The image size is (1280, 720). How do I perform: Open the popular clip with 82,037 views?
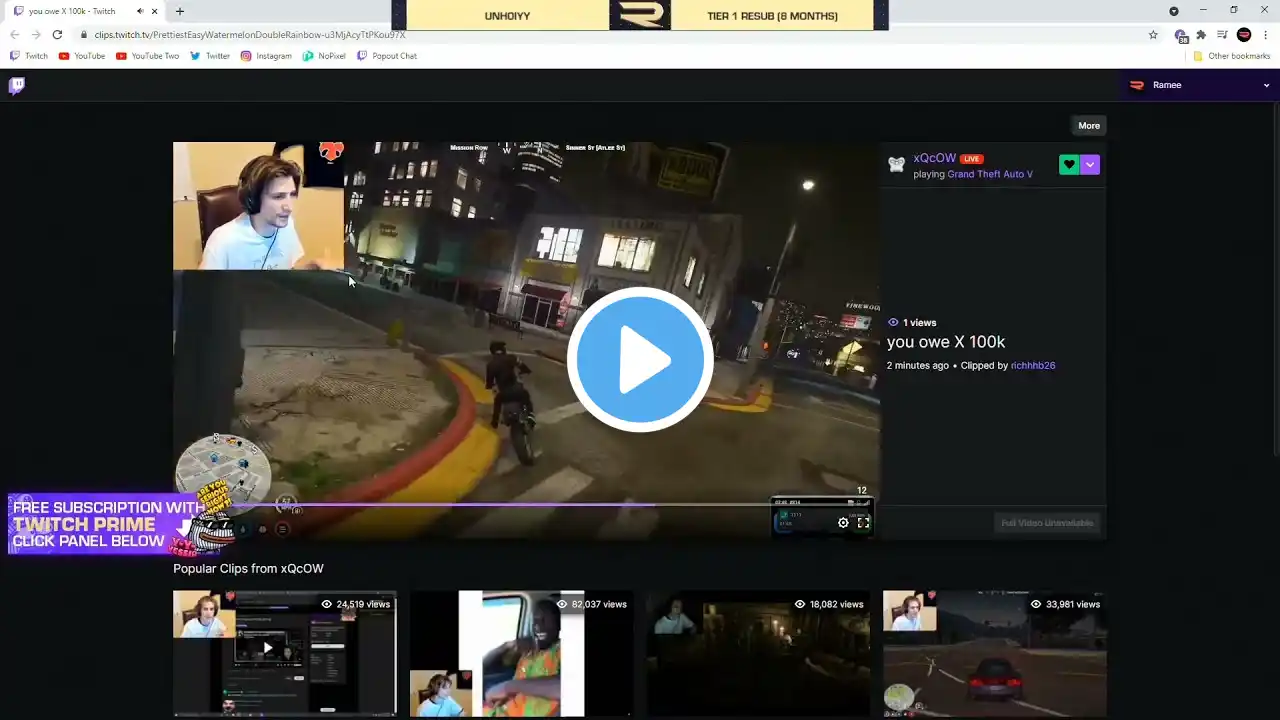tap(521, 653)
